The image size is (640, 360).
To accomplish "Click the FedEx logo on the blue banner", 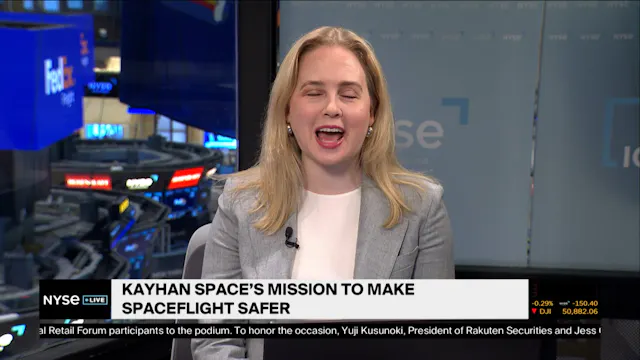I will pyautogui.click(x=60, y=76).
